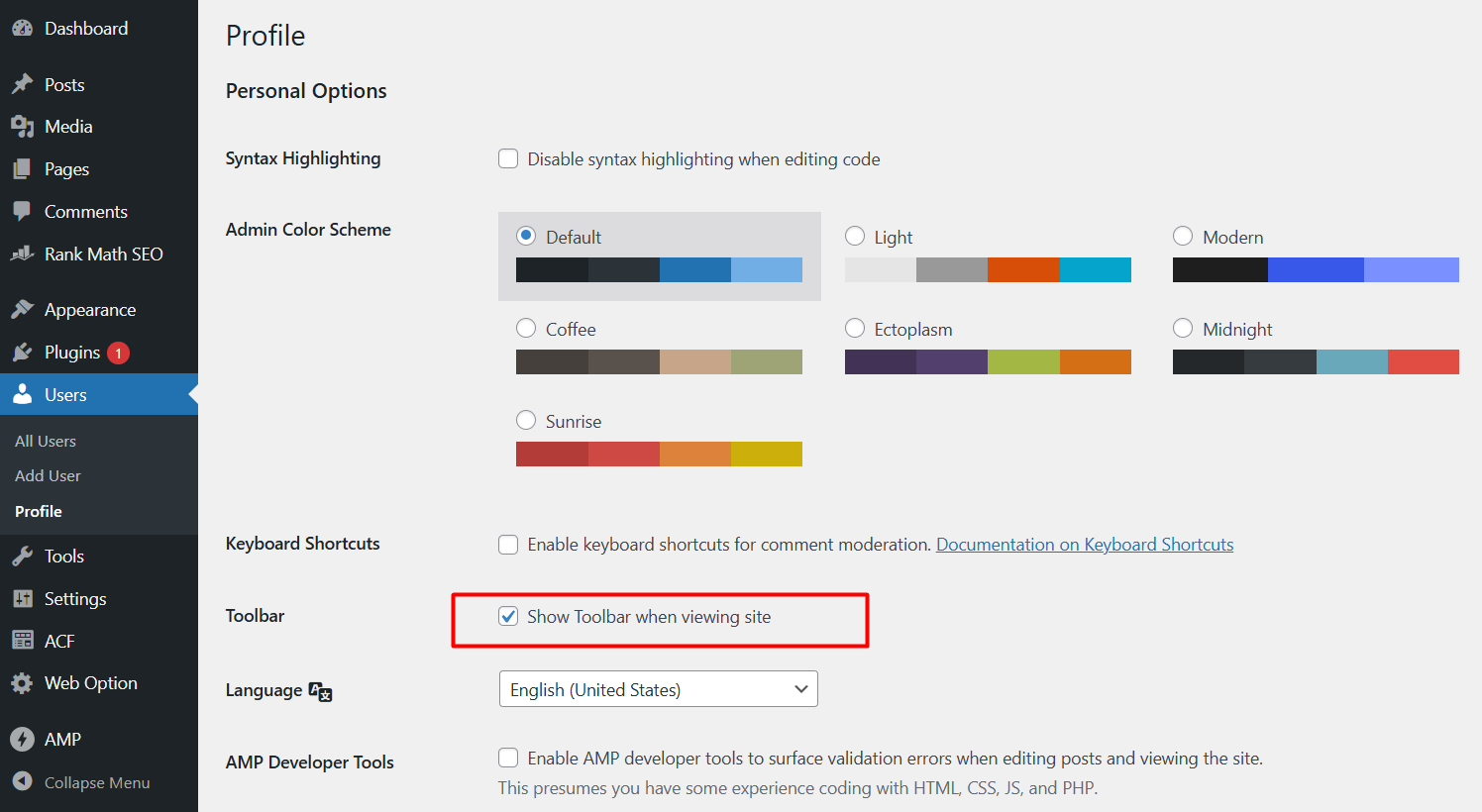Disable syntax highlighting checkbox
The width and height of the screenshot is (1482, 812).
(x=508, y=158)
